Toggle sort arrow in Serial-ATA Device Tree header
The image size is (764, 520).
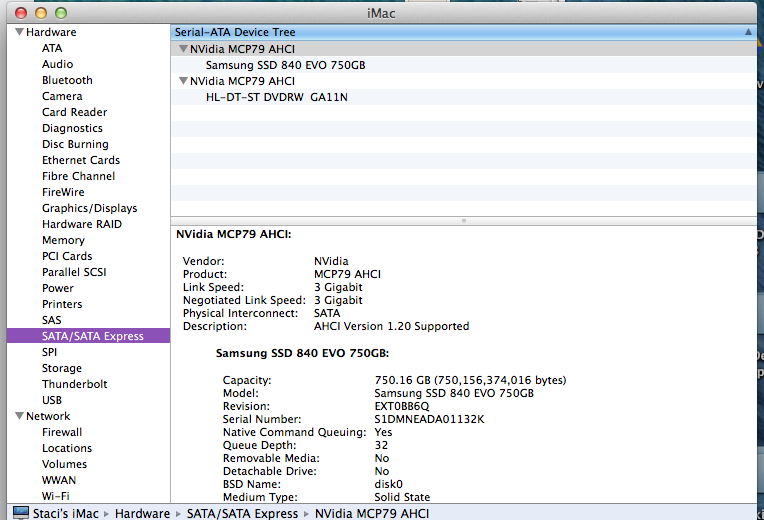pos(748,32)
